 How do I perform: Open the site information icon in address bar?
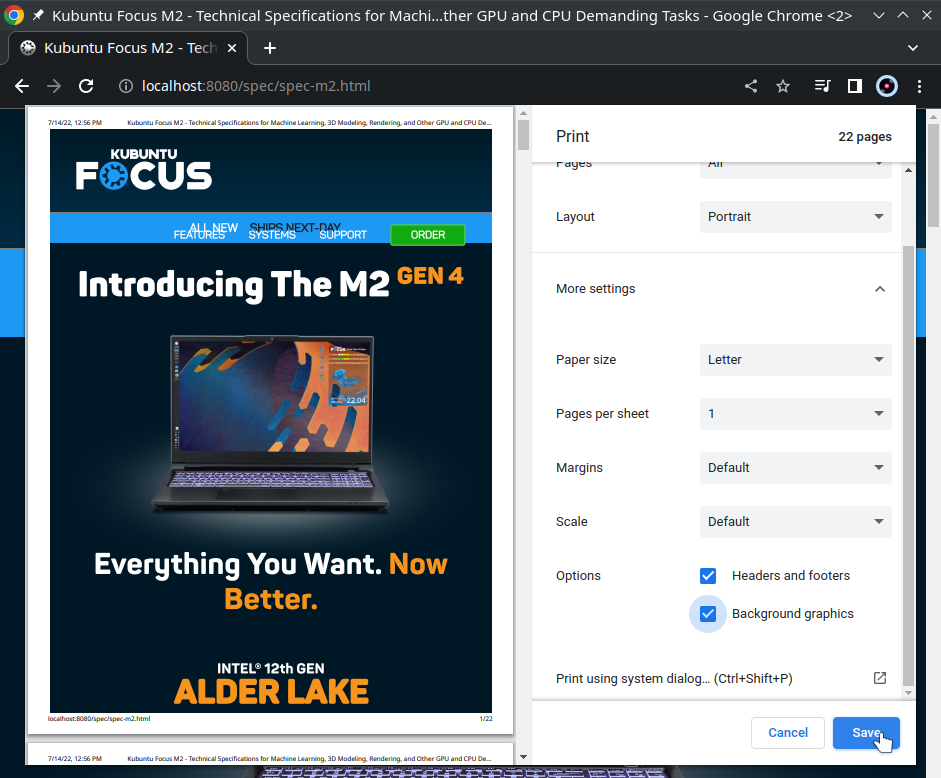[125, 86]
